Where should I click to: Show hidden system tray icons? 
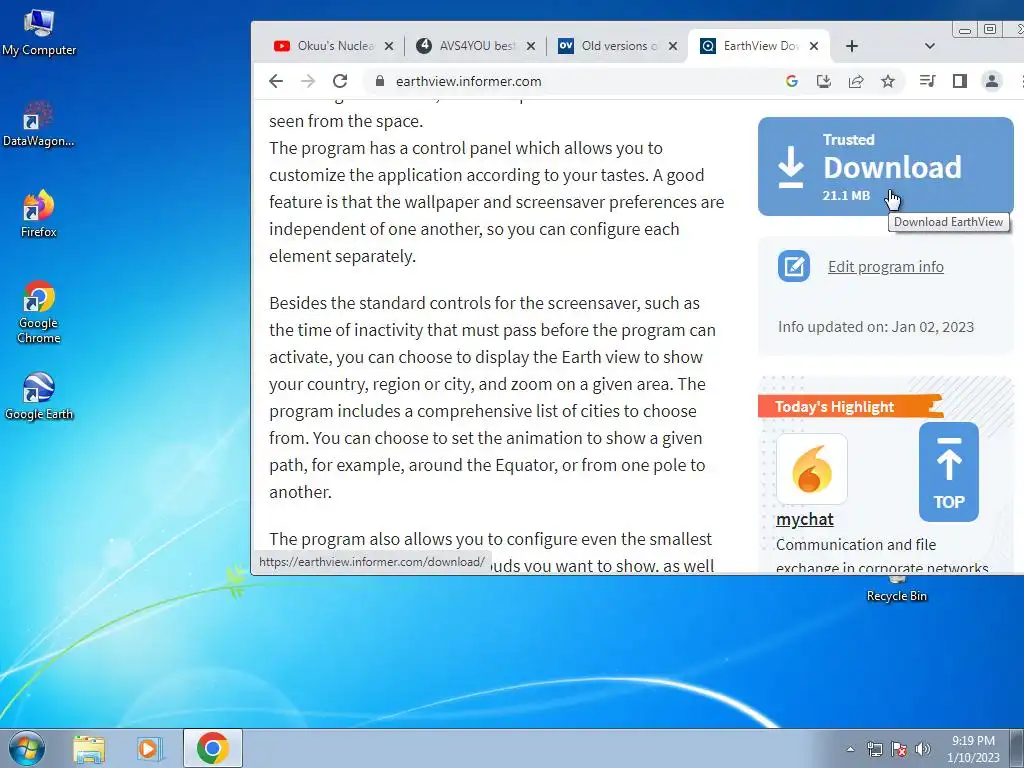pyautogui.click(x=850, y=749)
